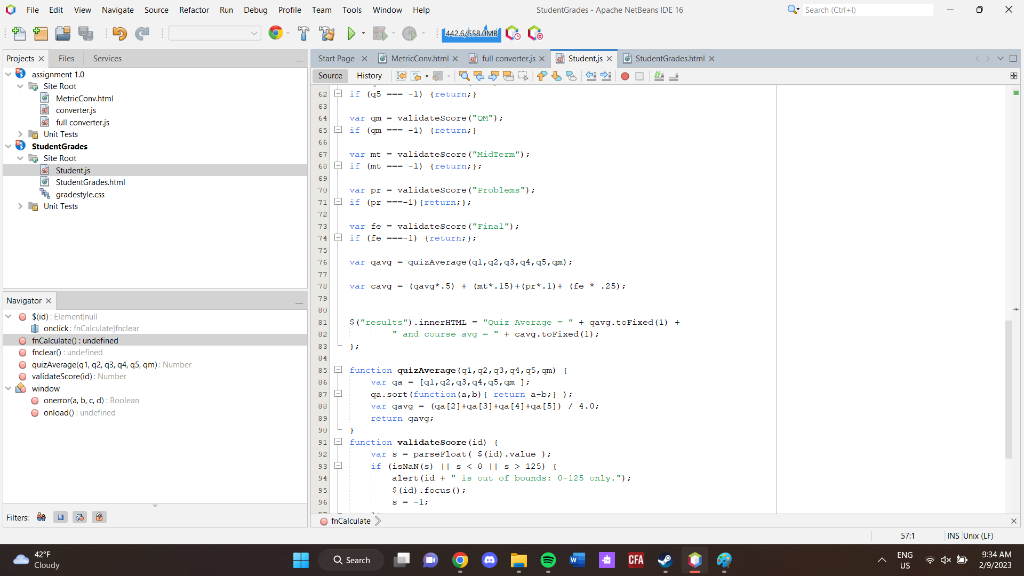Screen dimensions: 1024x576
Task: Click the Build Project hammer icon
Action: [302, 33]
